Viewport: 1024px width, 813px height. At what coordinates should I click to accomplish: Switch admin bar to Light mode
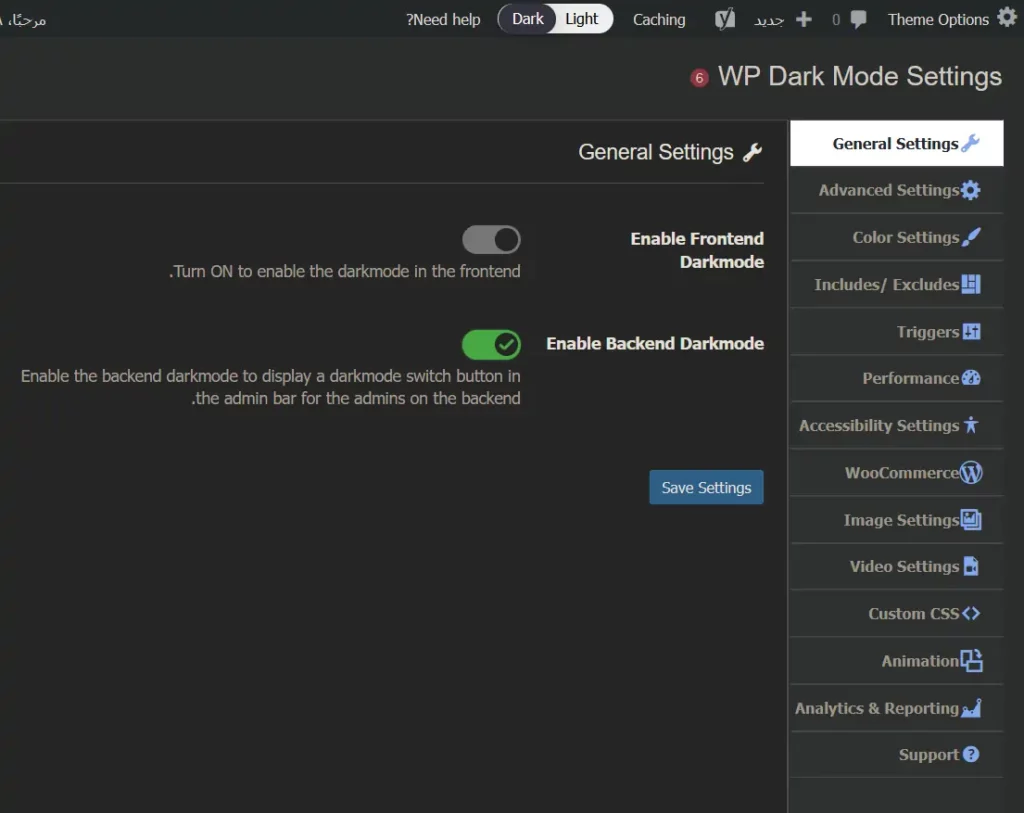tap(582, 19)
